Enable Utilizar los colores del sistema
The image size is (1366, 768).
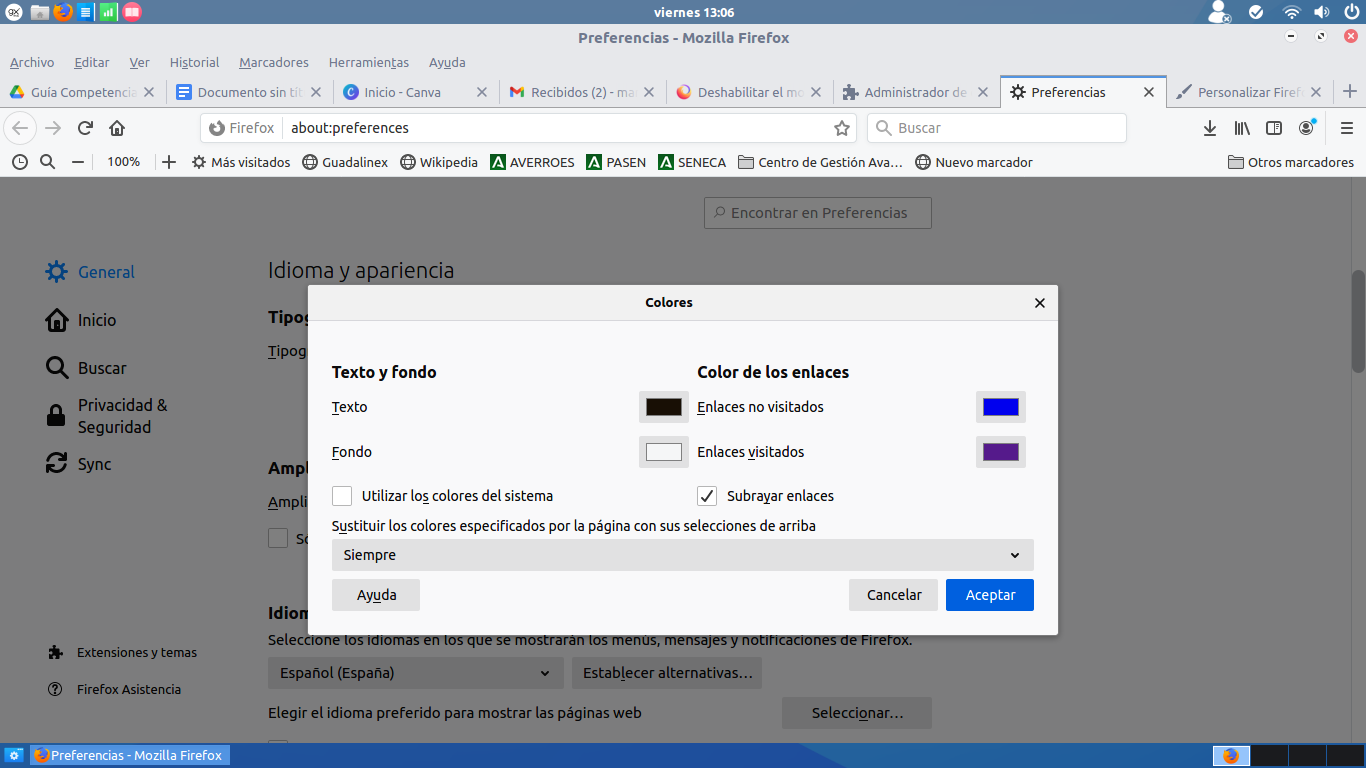(x=342, y=496)
